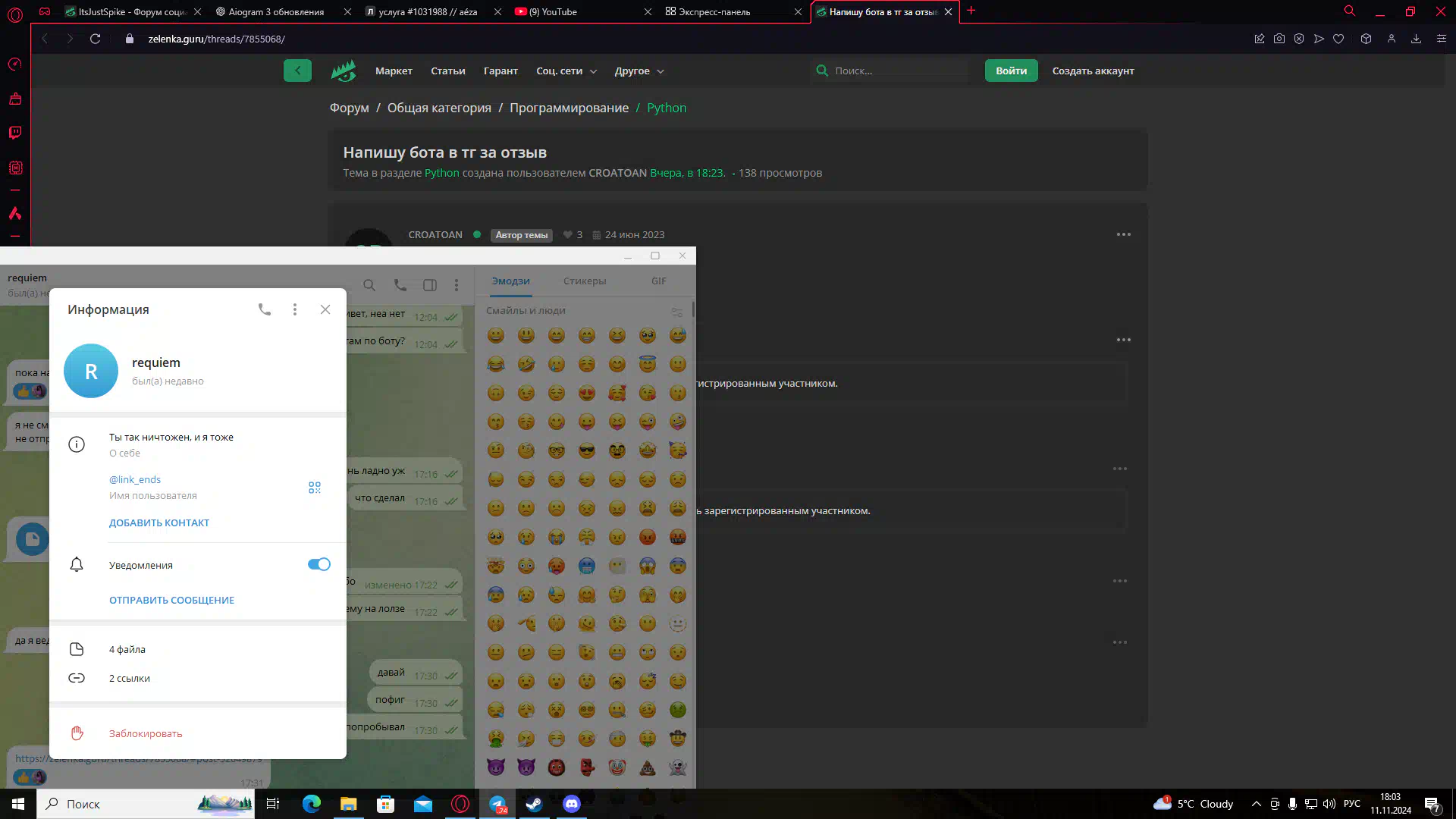The image size is (1456, 819).
Task: Click the volume icon in the system tray
Action: click(x=1329, y=804)
